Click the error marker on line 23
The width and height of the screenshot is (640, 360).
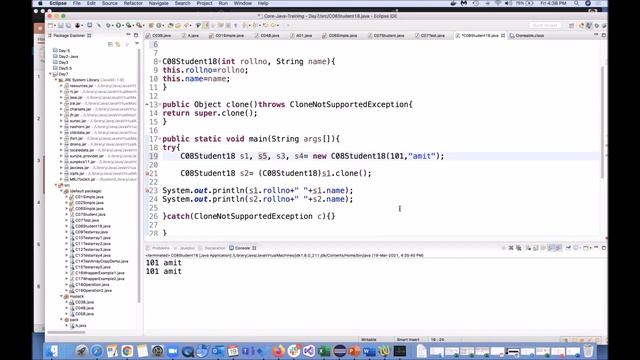click(147, 191)
